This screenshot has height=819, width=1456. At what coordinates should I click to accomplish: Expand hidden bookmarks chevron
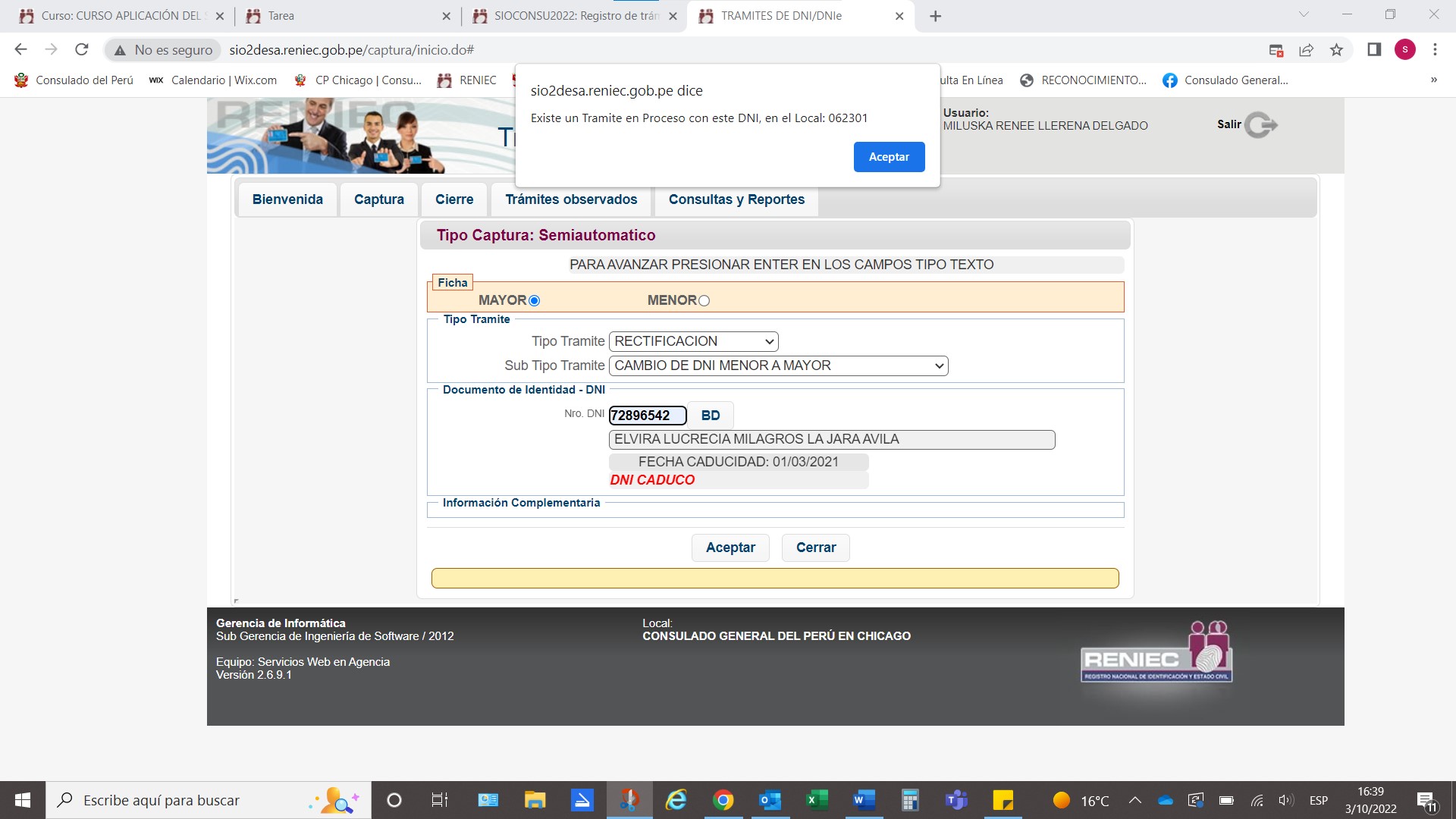tap(1433, 80)
